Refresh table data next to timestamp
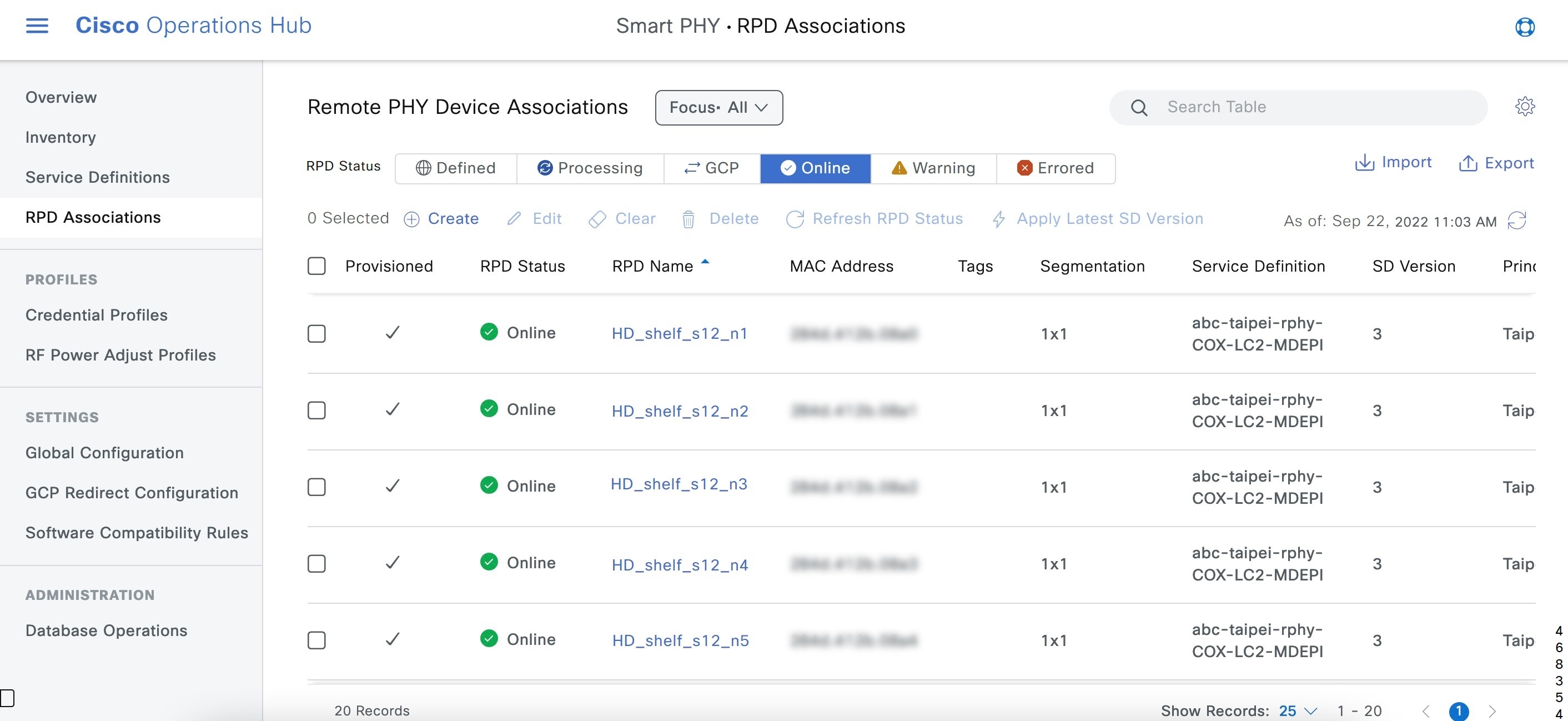This screenshot has width=1568, height=721. [1517, 221]
